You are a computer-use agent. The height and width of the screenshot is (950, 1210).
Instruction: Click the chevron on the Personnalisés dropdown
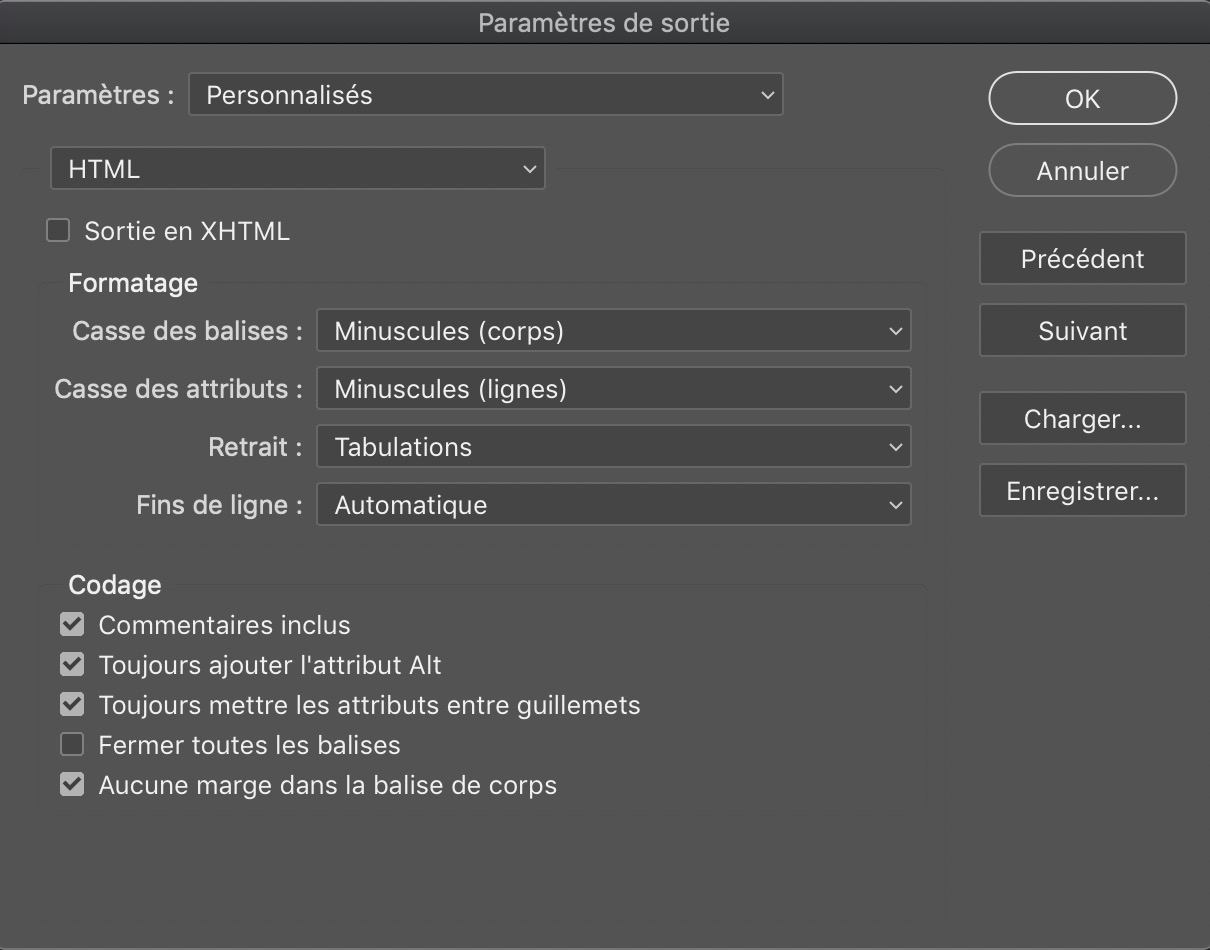767,94
